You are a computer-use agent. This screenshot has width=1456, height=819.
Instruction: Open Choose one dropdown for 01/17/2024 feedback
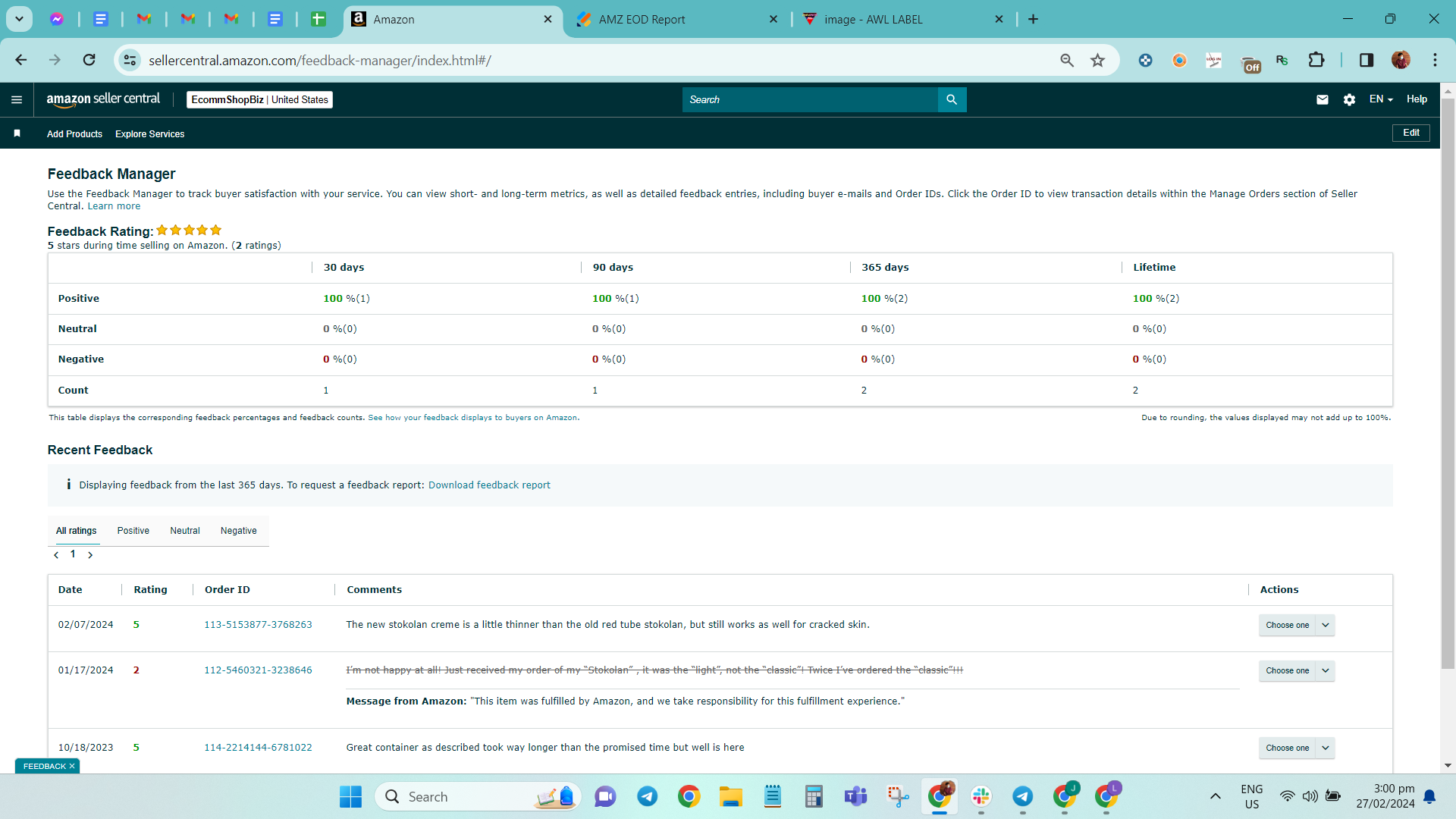click(1296, 670)
